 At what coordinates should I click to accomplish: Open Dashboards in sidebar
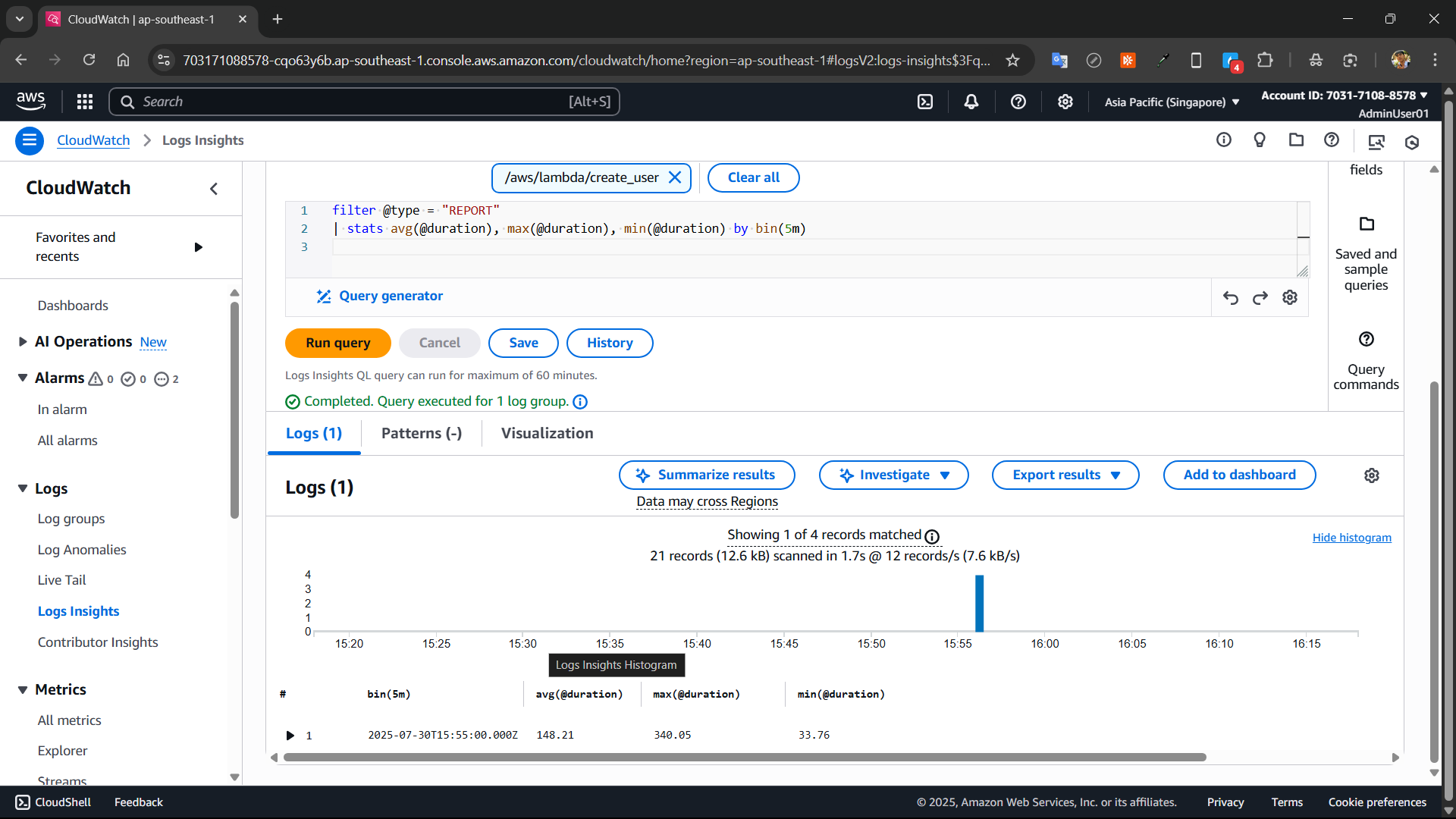pos(73,306)
